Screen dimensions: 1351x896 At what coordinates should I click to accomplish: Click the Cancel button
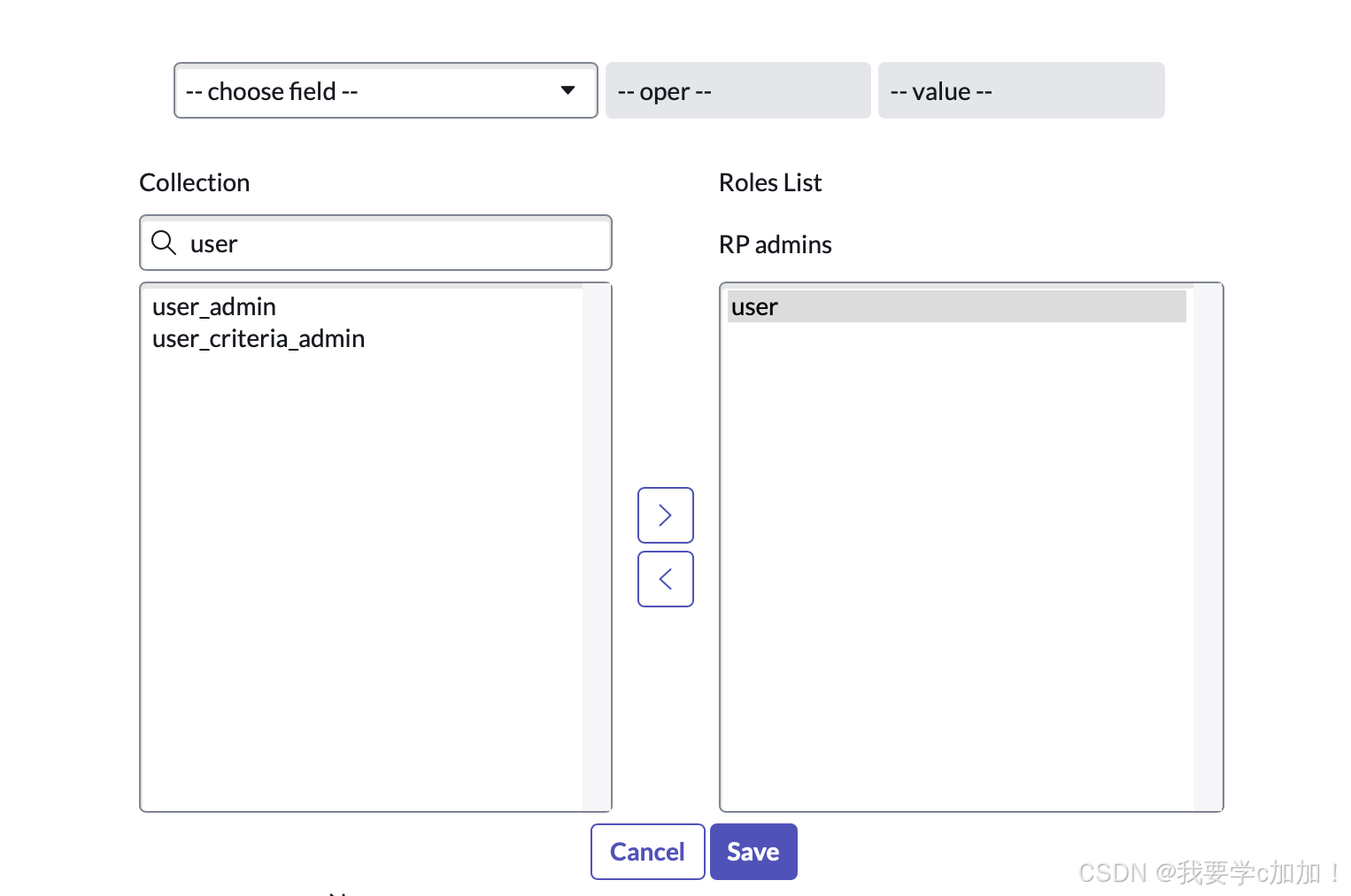click(648, 852)
